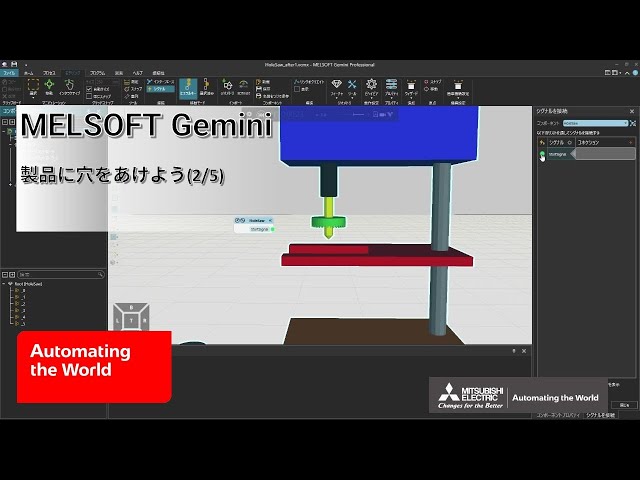640x480 pixels.
Task: Click the Save component as button
Action: (273, 96)
